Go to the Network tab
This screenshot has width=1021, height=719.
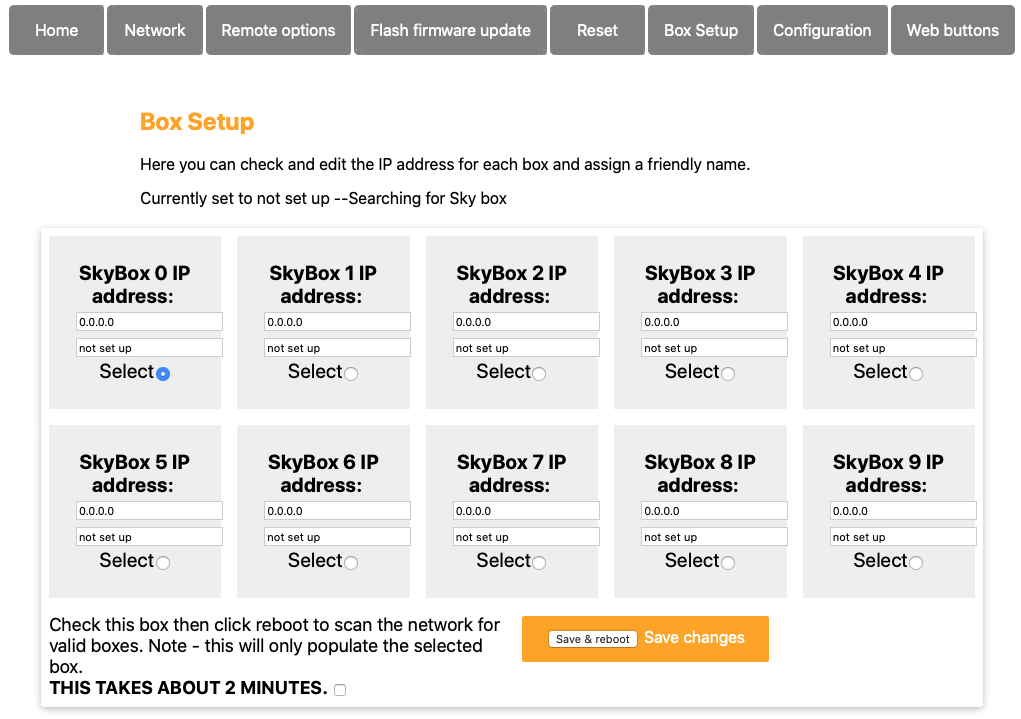click(x=155, y=30)
